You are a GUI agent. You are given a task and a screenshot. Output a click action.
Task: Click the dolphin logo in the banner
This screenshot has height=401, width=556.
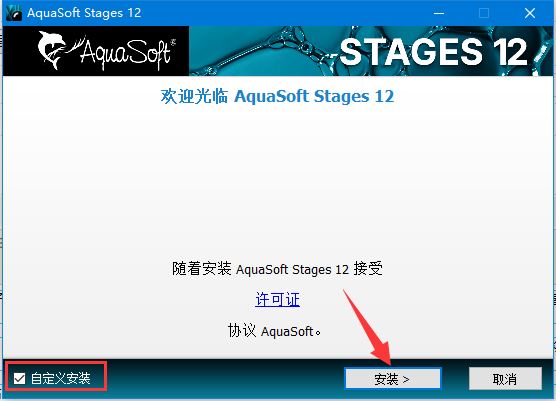pyautogui.click(x=52, y=50)
